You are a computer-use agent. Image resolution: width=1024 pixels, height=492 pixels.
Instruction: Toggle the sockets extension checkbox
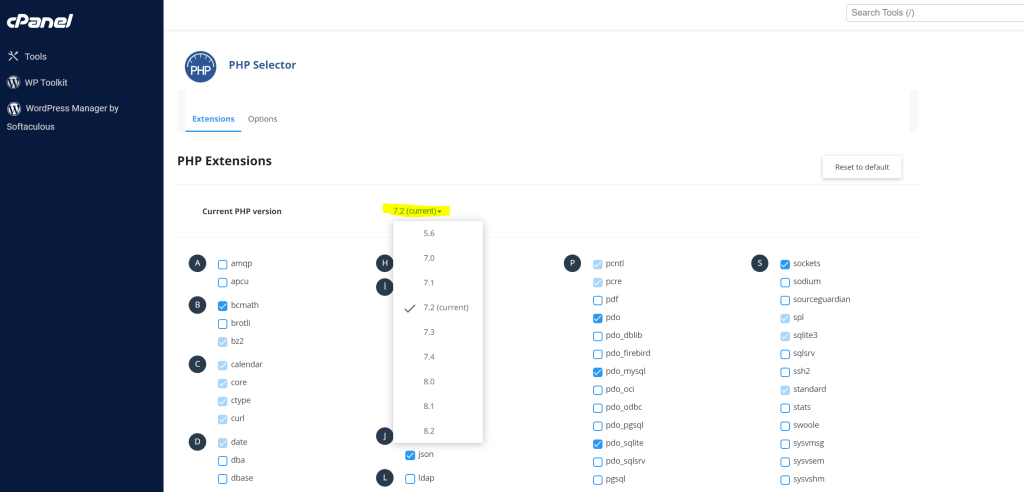[785, 265]
